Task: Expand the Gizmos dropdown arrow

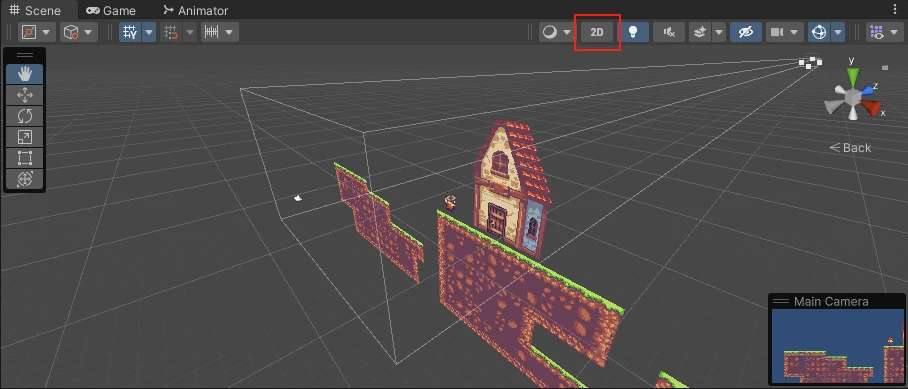Action: [x=838, y=32]
